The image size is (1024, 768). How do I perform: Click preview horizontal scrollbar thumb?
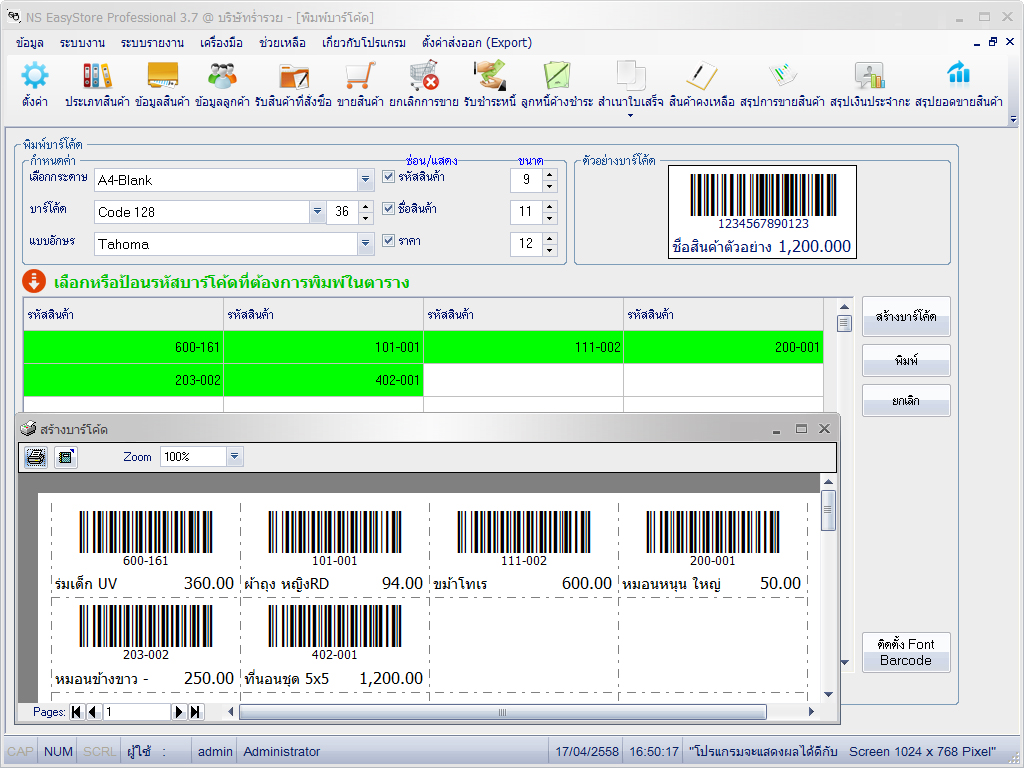tap(502, 712)
